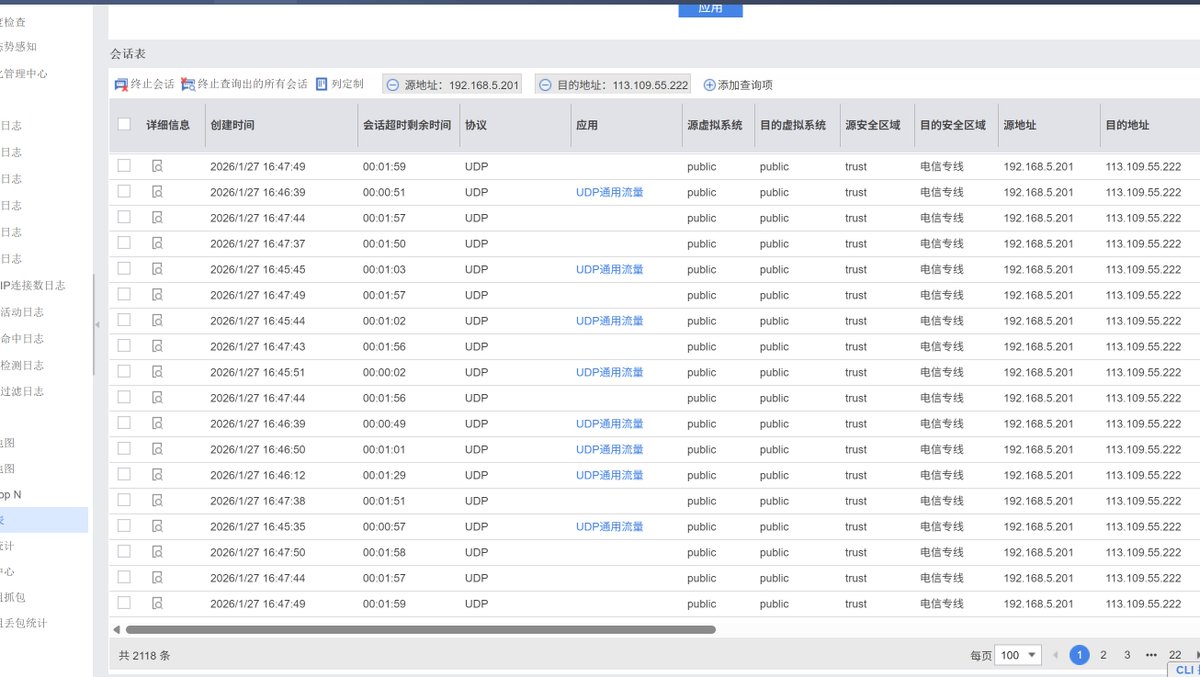The height and width of the screenshot is (677, 1200).
Task: Check the box for session created 16:47:50
Action: pos(124,552)
